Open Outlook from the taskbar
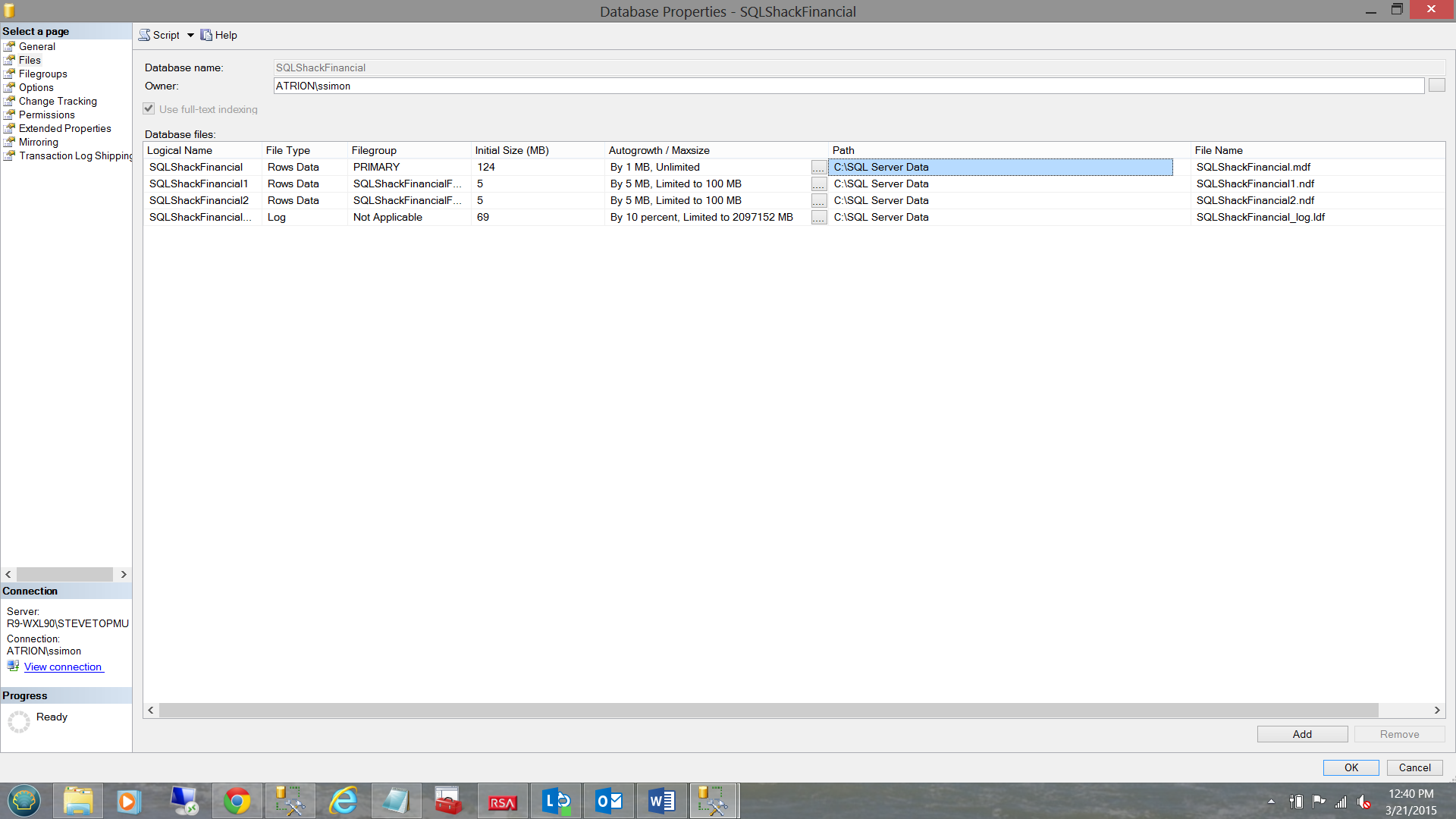 tap(608, 801)
